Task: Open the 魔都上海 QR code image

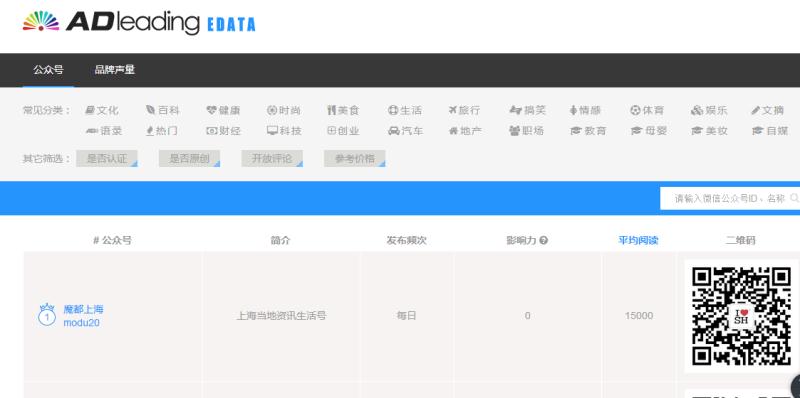Action: (741, 316)
